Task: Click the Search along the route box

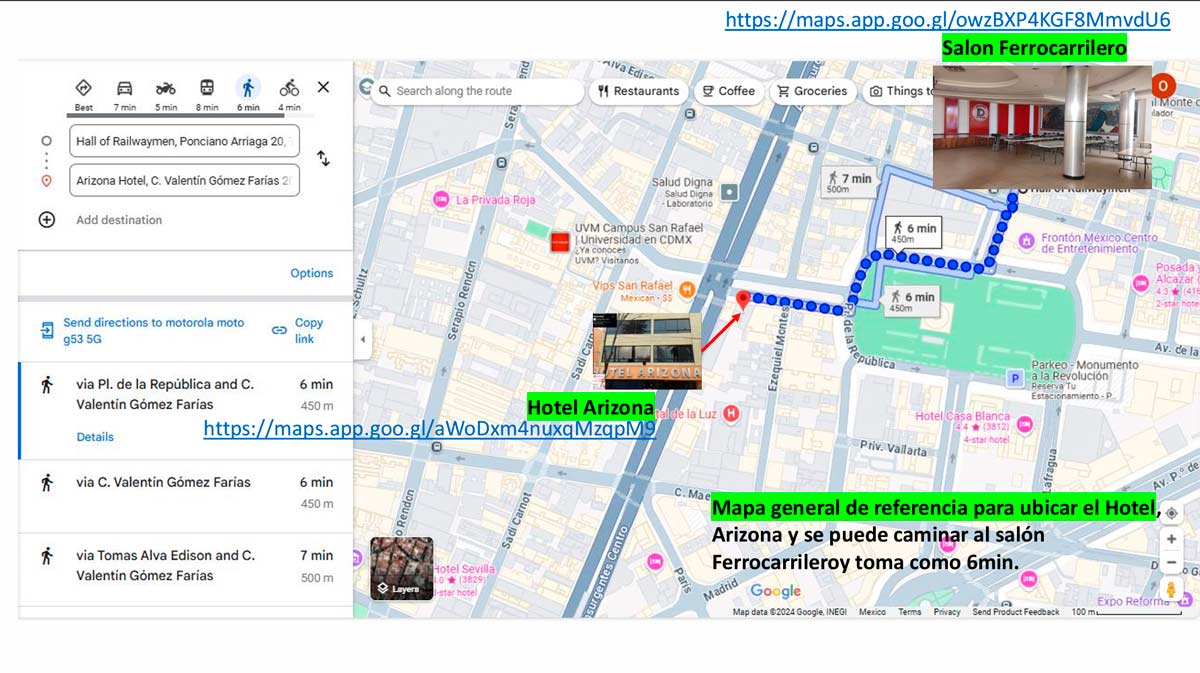Action: pyautogui.click(x=477, y=91)
